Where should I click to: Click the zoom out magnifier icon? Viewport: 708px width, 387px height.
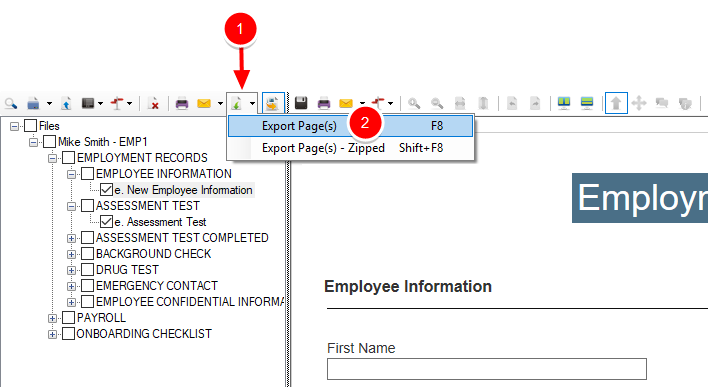click(x=437, y=103)
